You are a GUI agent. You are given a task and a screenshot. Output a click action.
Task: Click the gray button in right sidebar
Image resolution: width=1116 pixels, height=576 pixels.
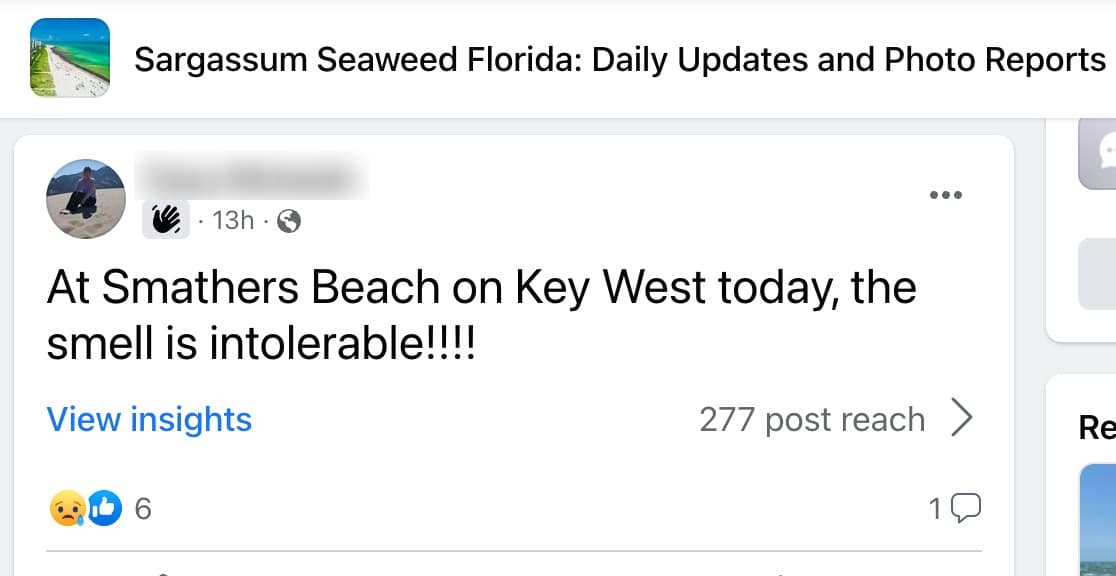(1098, 273)
